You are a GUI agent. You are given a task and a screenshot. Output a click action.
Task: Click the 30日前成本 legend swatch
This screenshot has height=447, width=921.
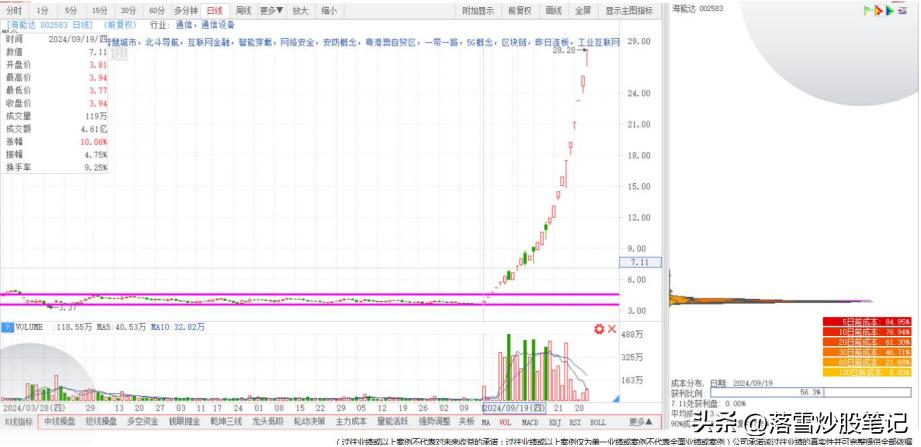click(867, 352)
